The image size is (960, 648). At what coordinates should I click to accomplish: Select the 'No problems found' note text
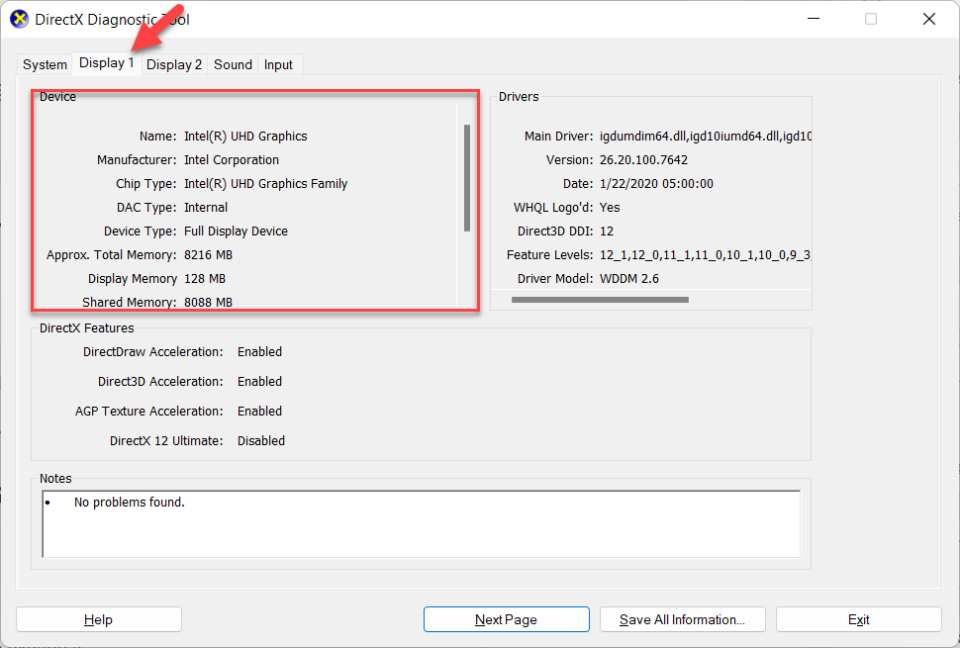tap(129, 501)
